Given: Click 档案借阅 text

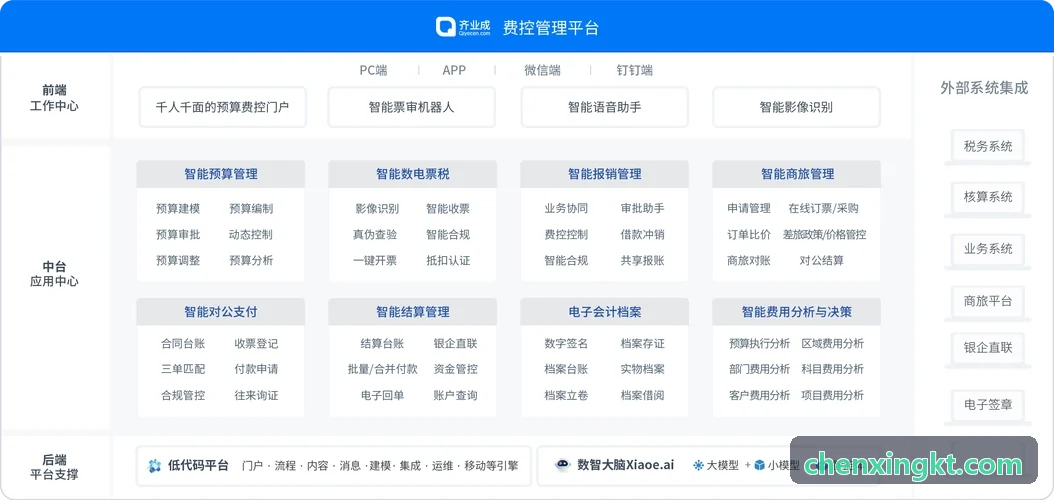Looking at the screenshot, I should click(x=643, y=395).
